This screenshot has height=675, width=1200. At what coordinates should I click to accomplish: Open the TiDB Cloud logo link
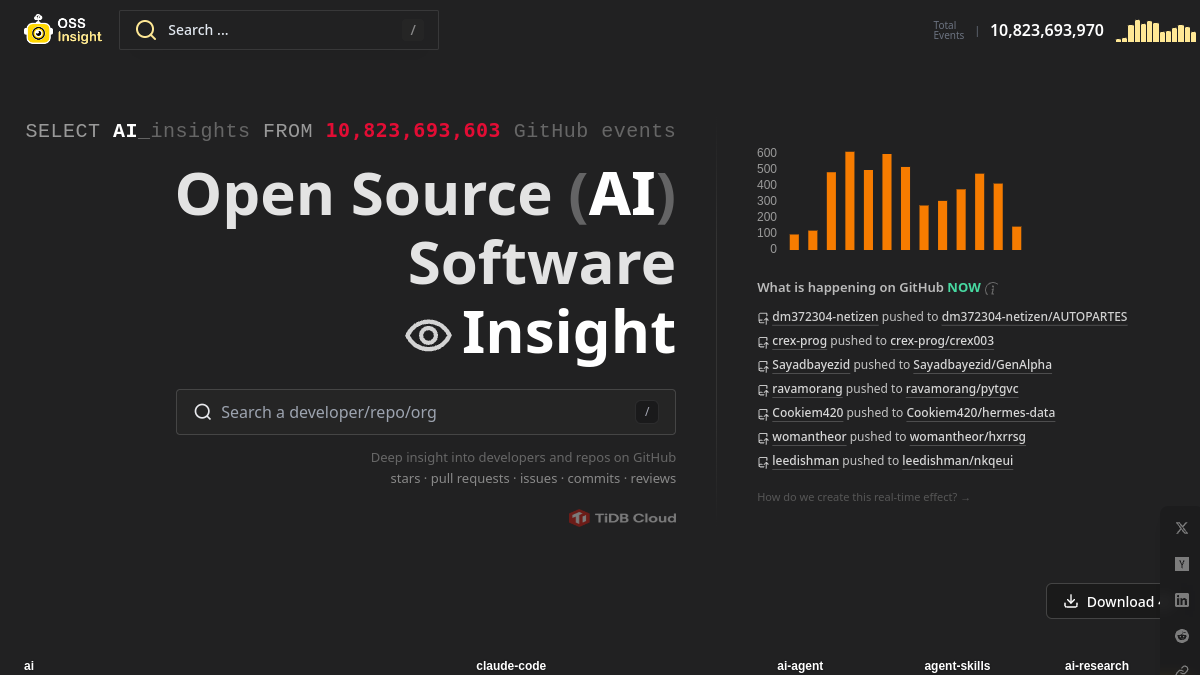(622, 518)
